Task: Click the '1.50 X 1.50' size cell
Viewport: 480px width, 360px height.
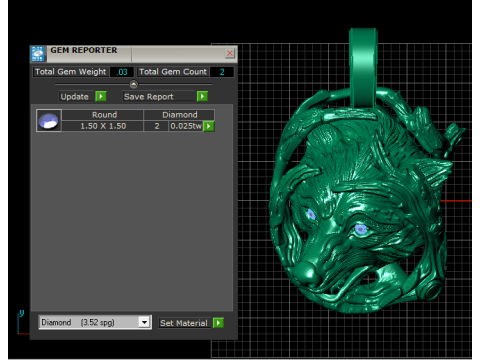Action: coord(103,126)
